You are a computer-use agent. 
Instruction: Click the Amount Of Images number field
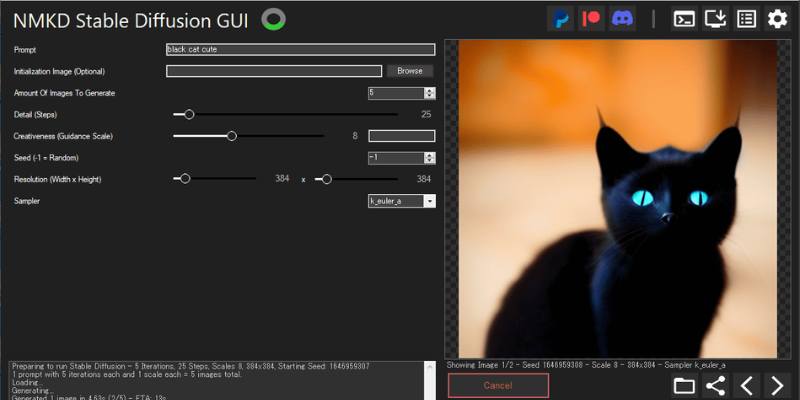[396, 93]
